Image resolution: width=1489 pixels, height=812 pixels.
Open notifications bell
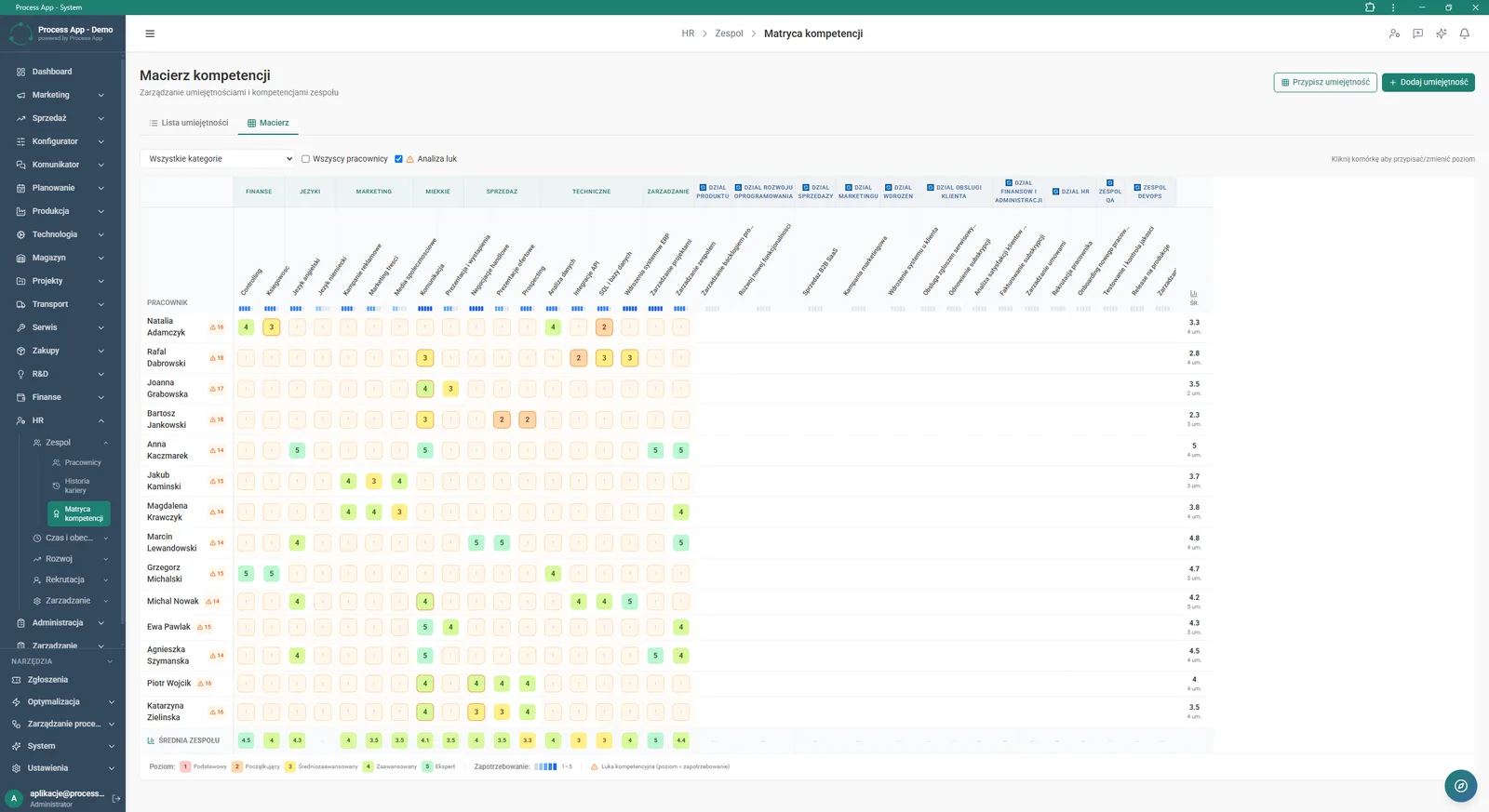click(x=1464, y=33)
